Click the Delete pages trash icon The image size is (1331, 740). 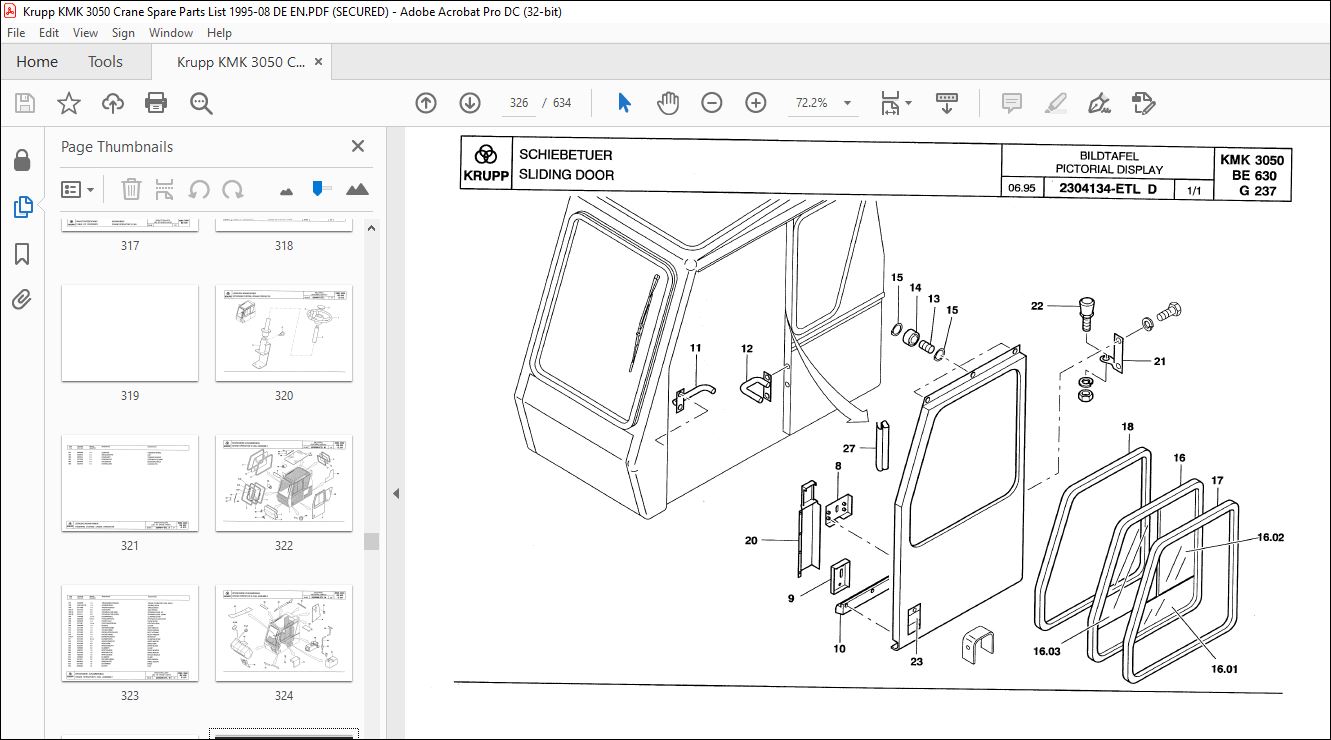coord(131,189)
